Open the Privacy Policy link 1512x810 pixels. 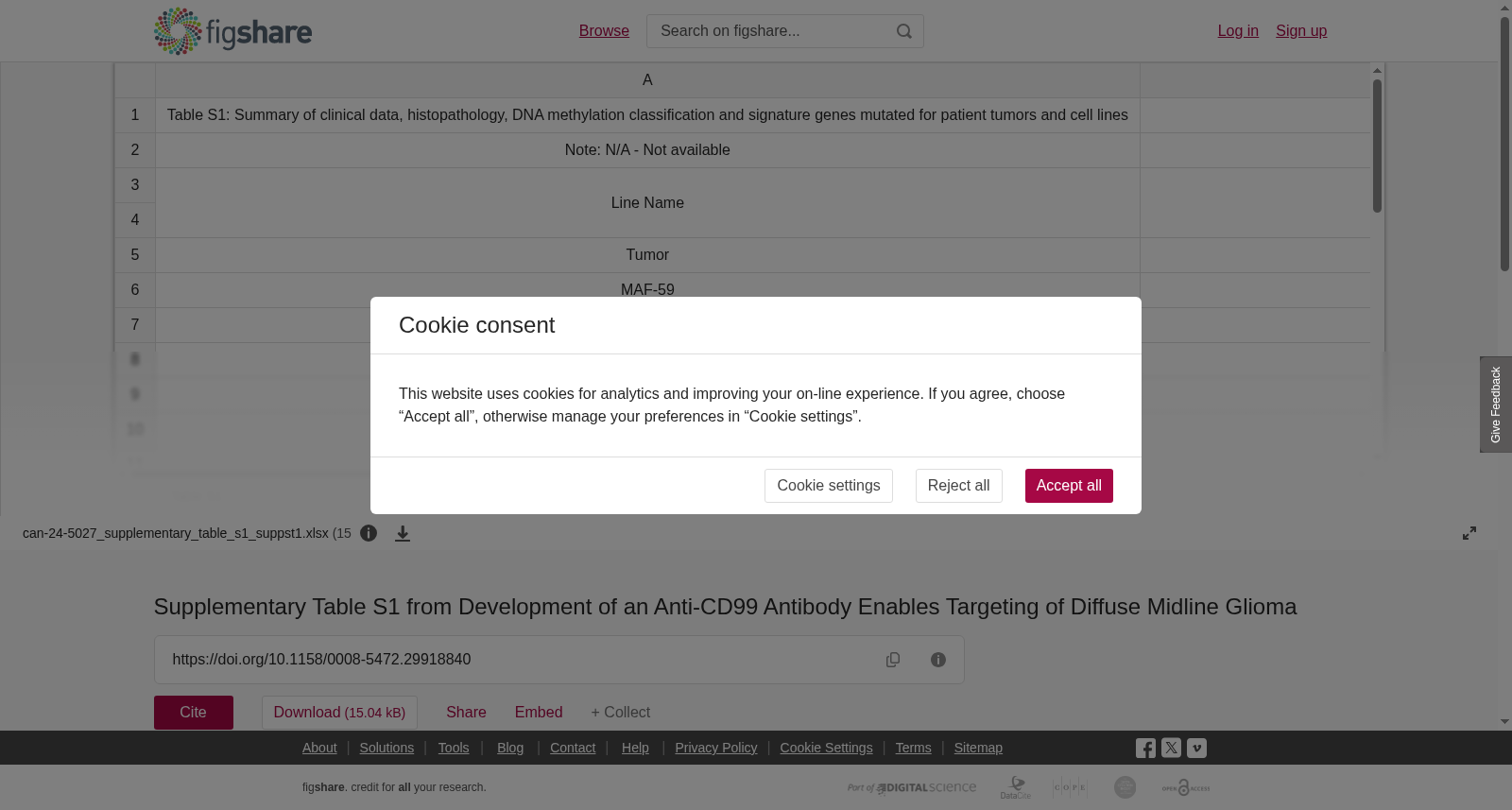coord(716,748)
